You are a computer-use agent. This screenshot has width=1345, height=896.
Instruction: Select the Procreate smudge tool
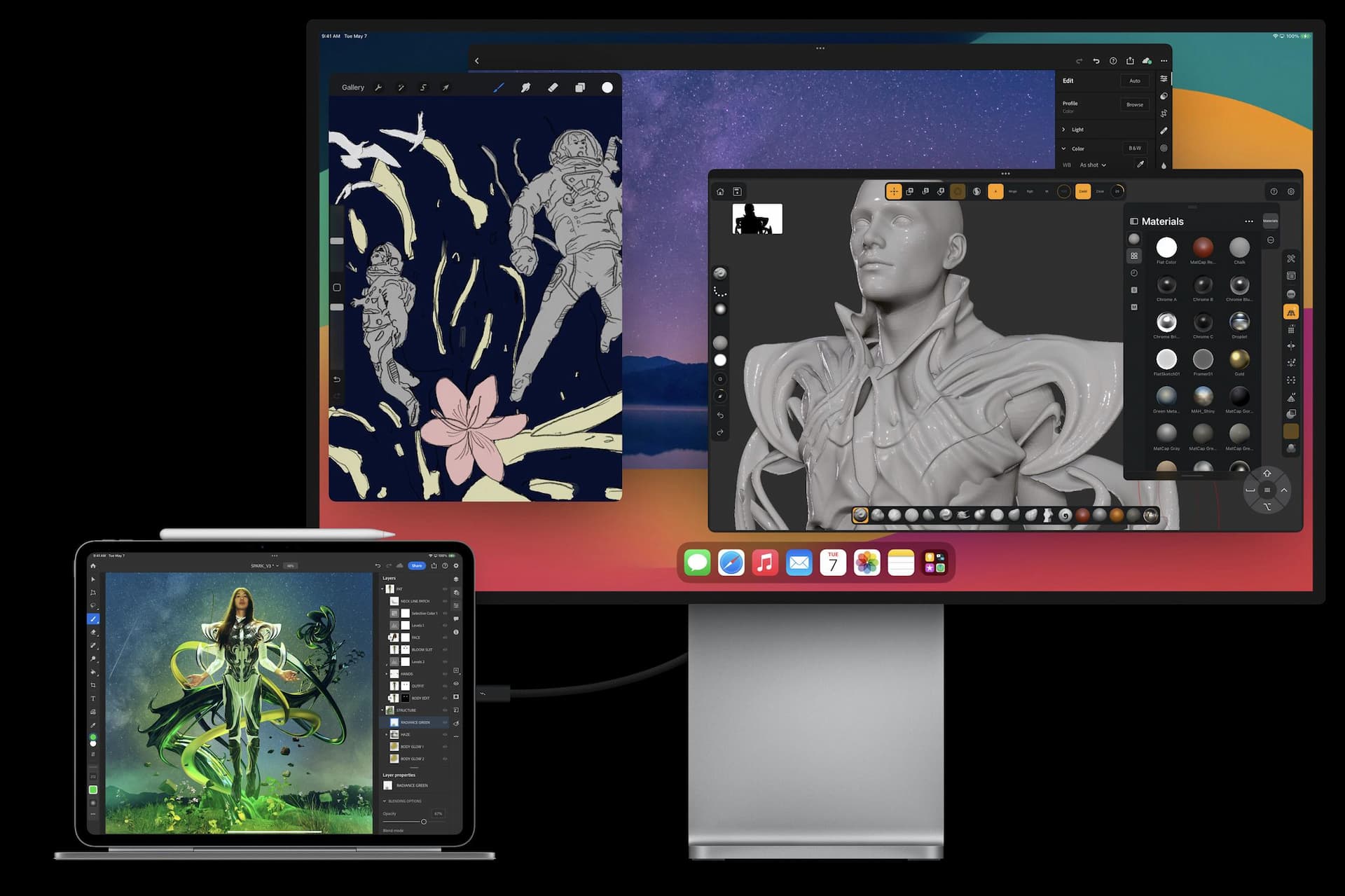pyautogui.click(x=525, y=88)
